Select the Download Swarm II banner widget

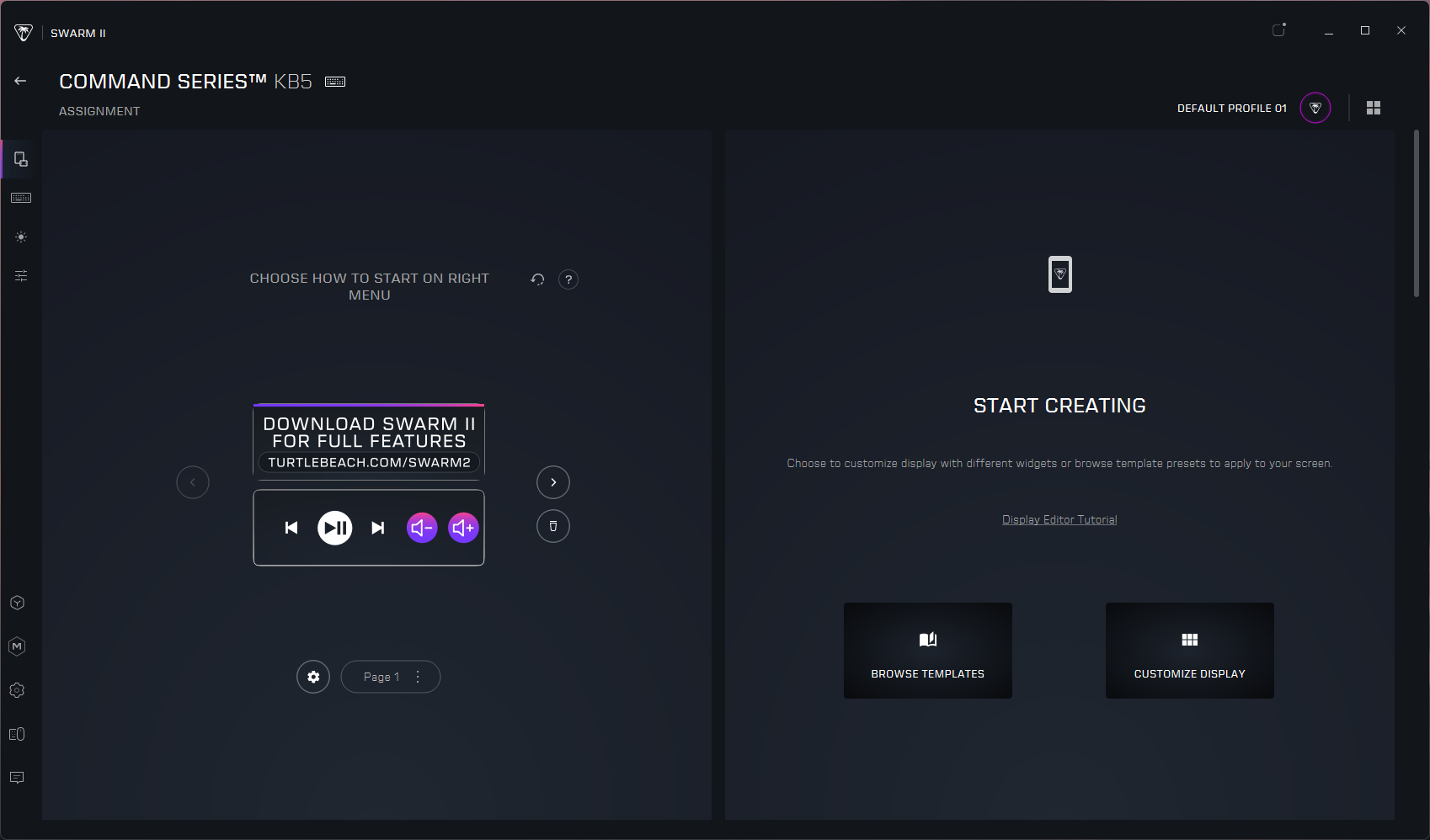point(369,441)
